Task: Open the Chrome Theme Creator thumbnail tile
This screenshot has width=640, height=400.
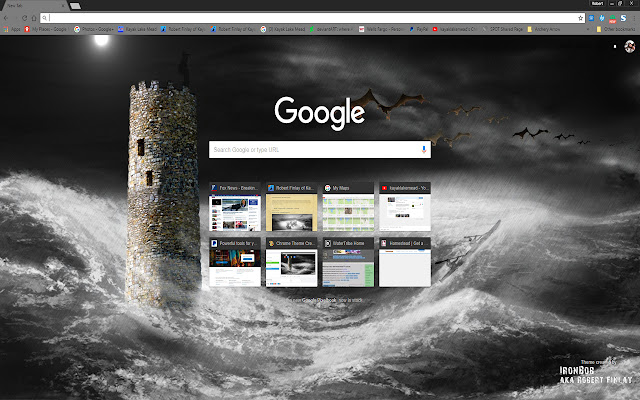Action: 291,262
